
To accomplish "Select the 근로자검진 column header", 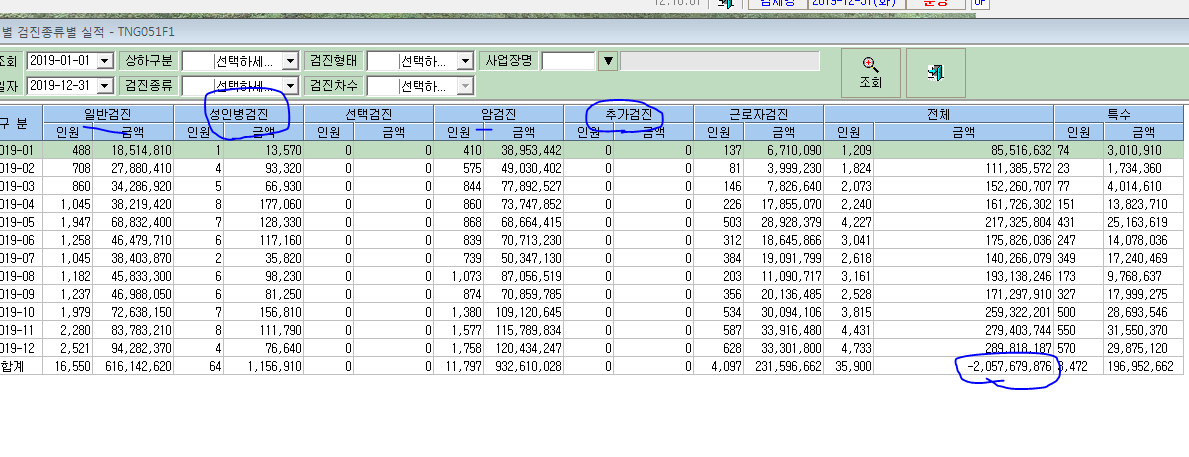I will [x=759, y=114].
